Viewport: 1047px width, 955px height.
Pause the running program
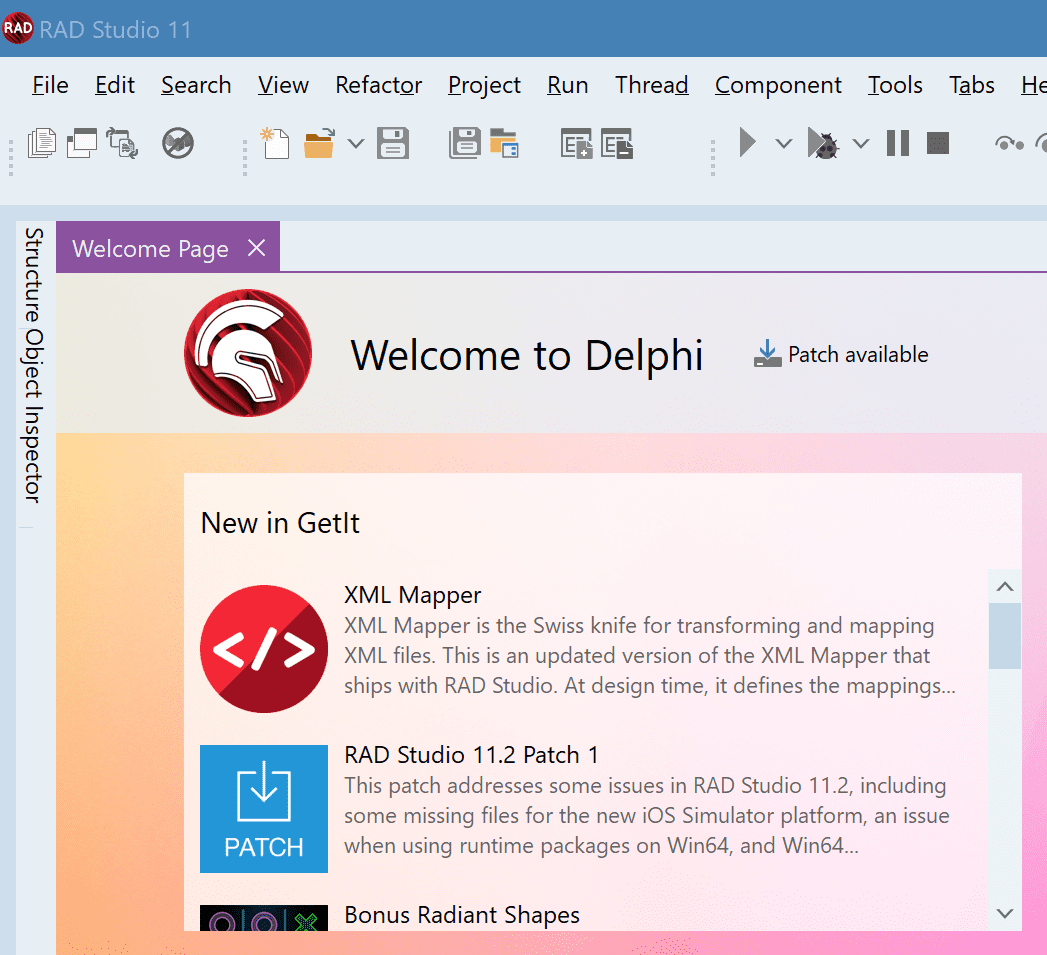(897, 143)
